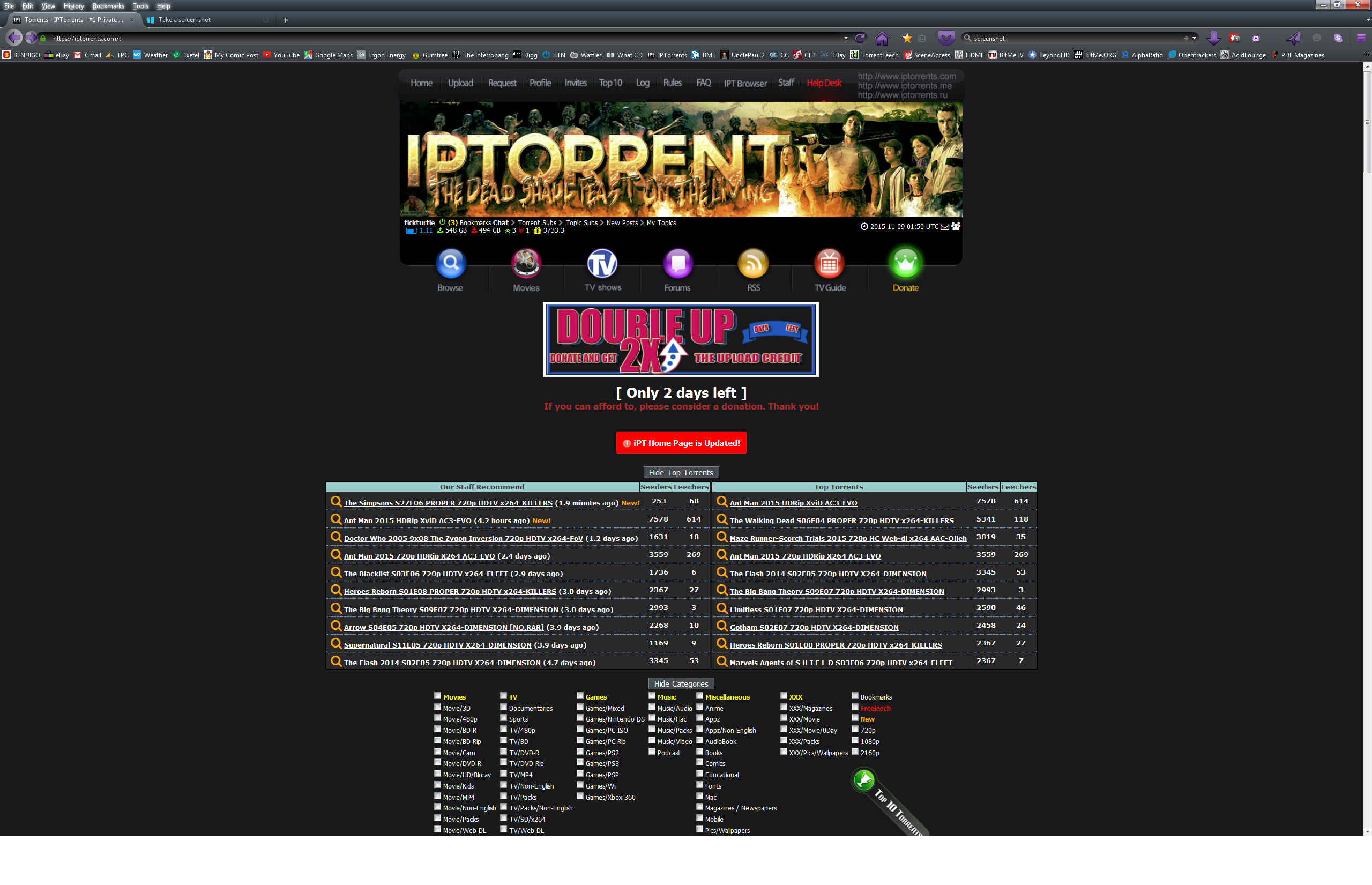Reload the page with the refresh icon

pos(860,38)
